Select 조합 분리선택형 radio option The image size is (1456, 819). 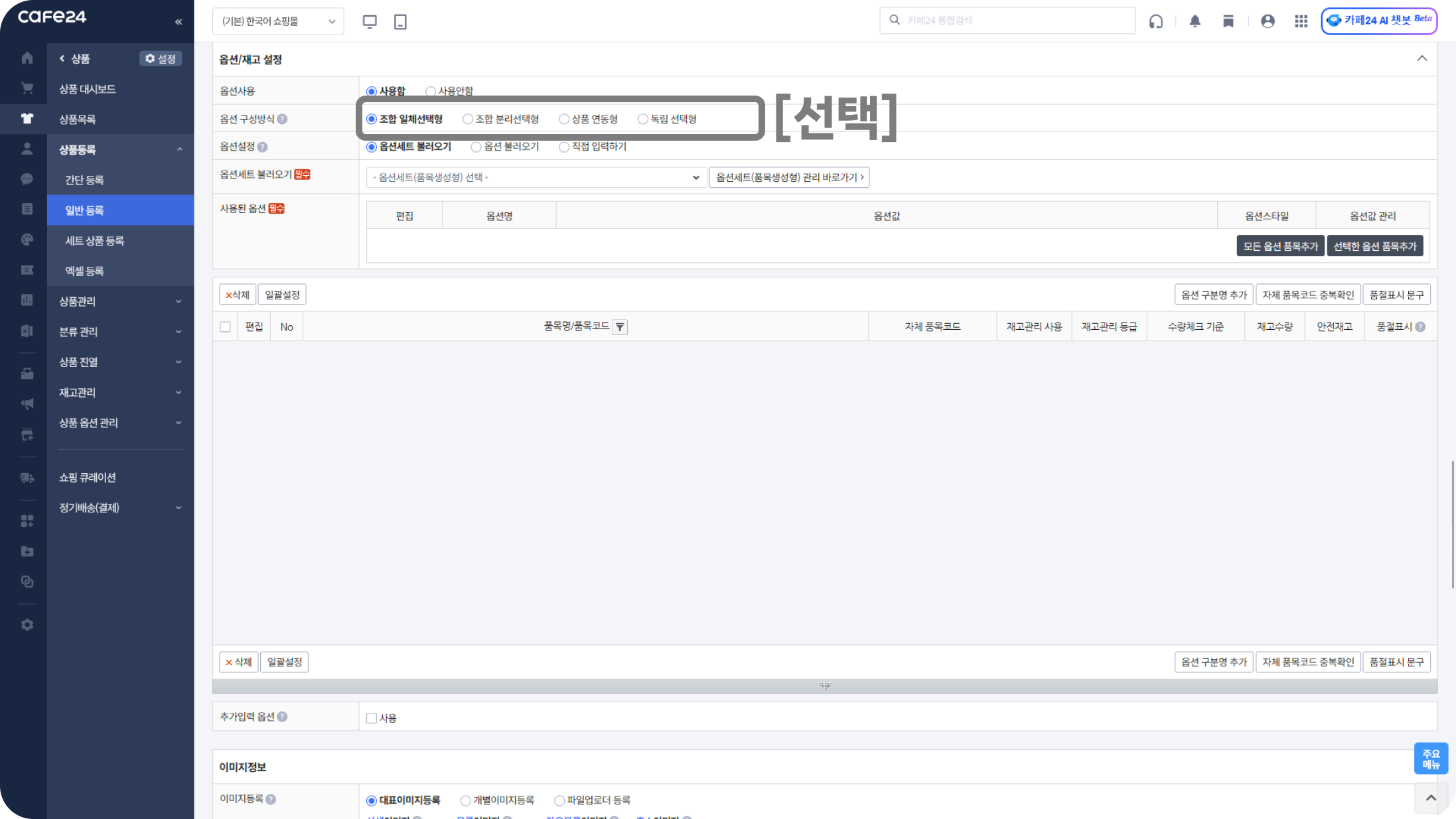point(468,119)
